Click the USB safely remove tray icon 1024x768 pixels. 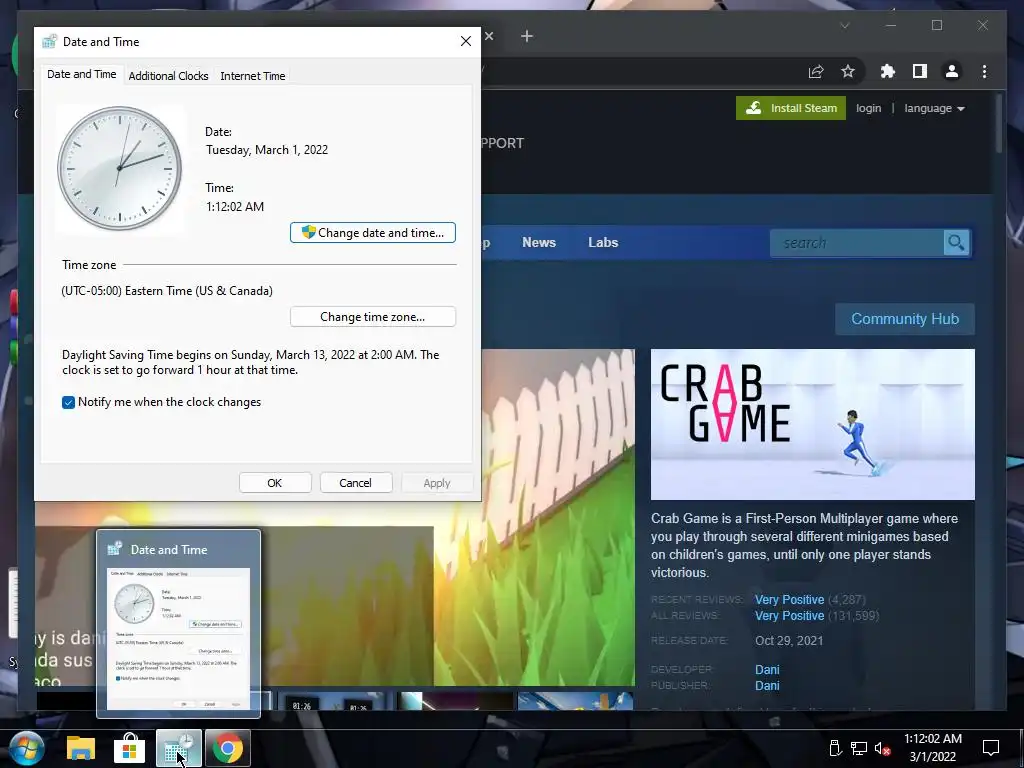coord(835,748)
